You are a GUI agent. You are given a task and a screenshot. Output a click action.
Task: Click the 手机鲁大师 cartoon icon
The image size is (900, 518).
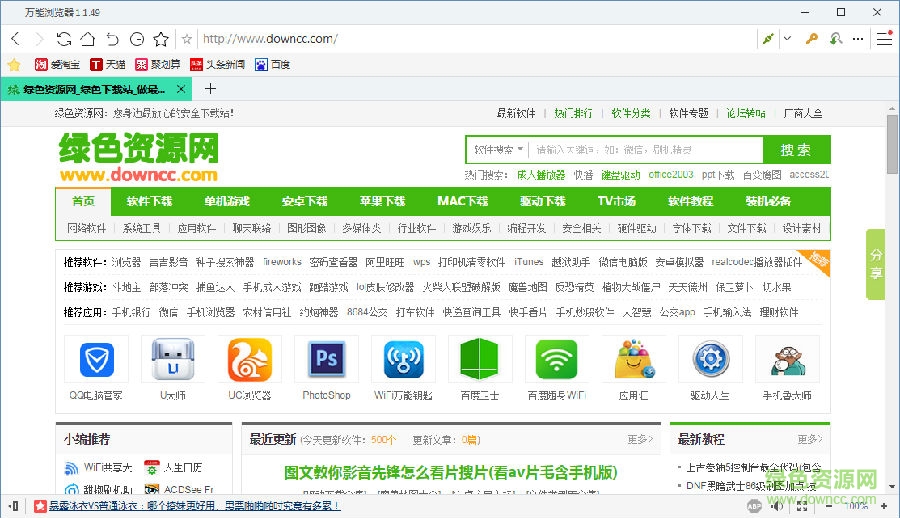coord(787,359)
